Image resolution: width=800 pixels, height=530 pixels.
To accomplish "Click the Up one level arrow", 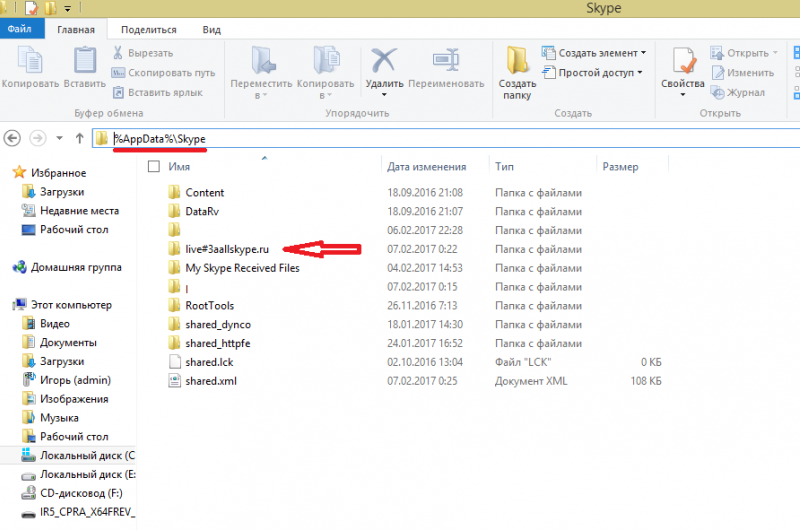I will tap(79, 138).
